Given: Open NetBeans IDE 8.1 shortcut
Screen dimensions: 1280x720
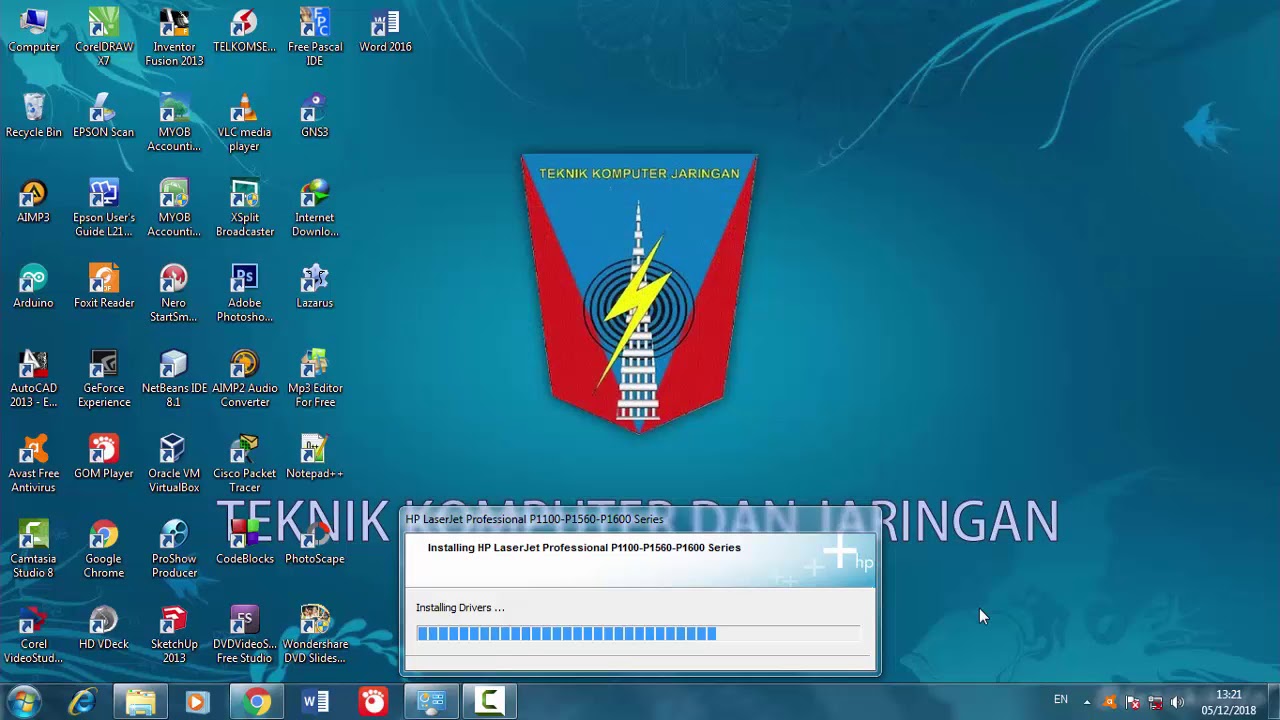Looking at the screenshot, I should tap(174, 378).
